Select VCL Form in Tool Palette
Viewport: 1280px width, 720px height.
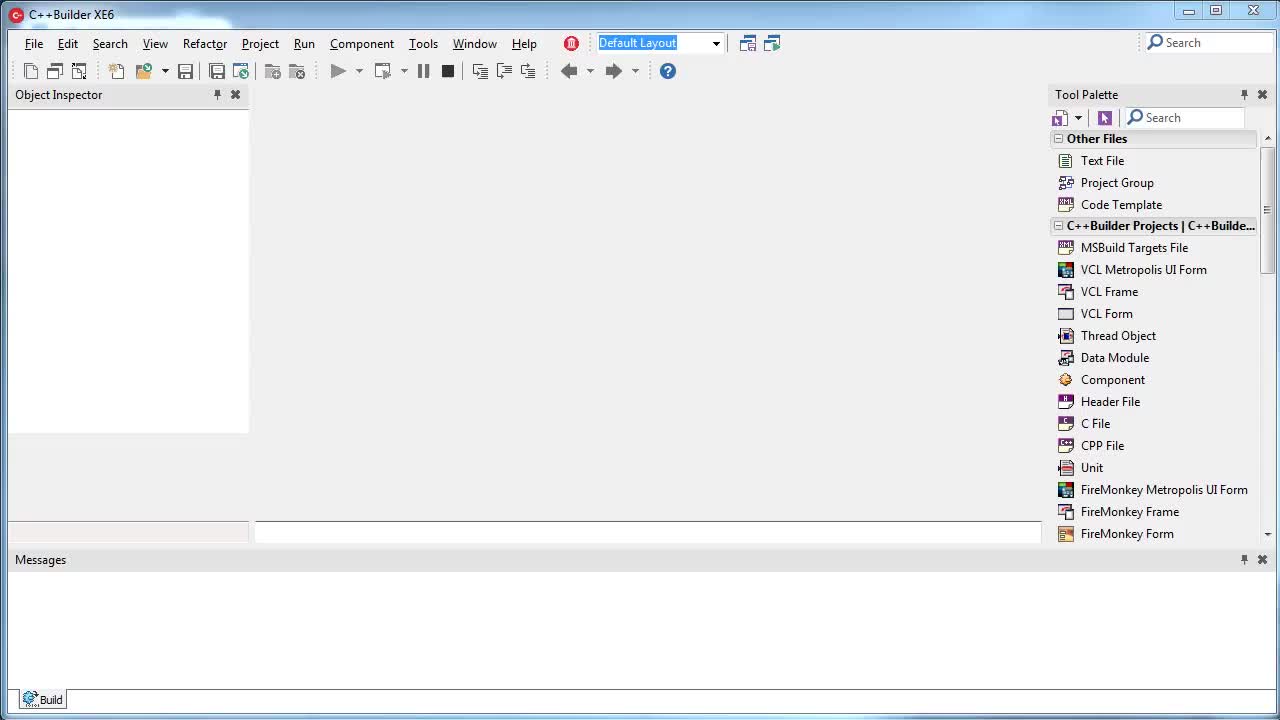(1106, 314)
